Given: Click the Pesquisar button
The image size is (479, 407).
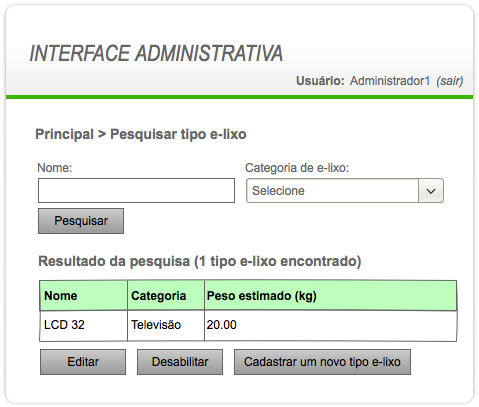Looking at the screenshot, I should (x=81, y=221).
